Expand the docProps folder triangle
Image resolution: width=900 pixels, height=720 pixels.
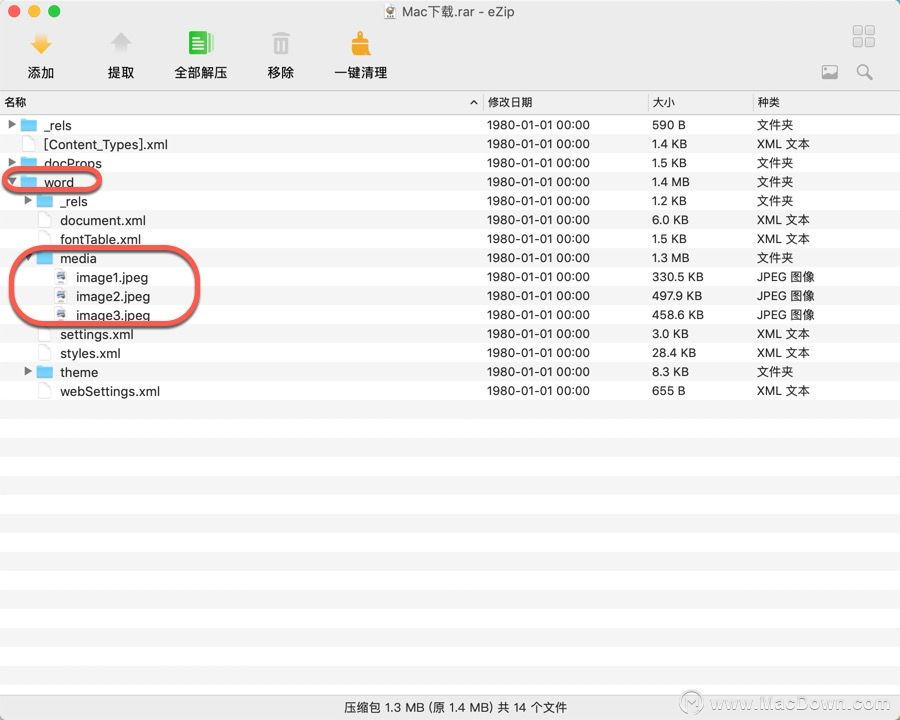click(x=12, y=162)
